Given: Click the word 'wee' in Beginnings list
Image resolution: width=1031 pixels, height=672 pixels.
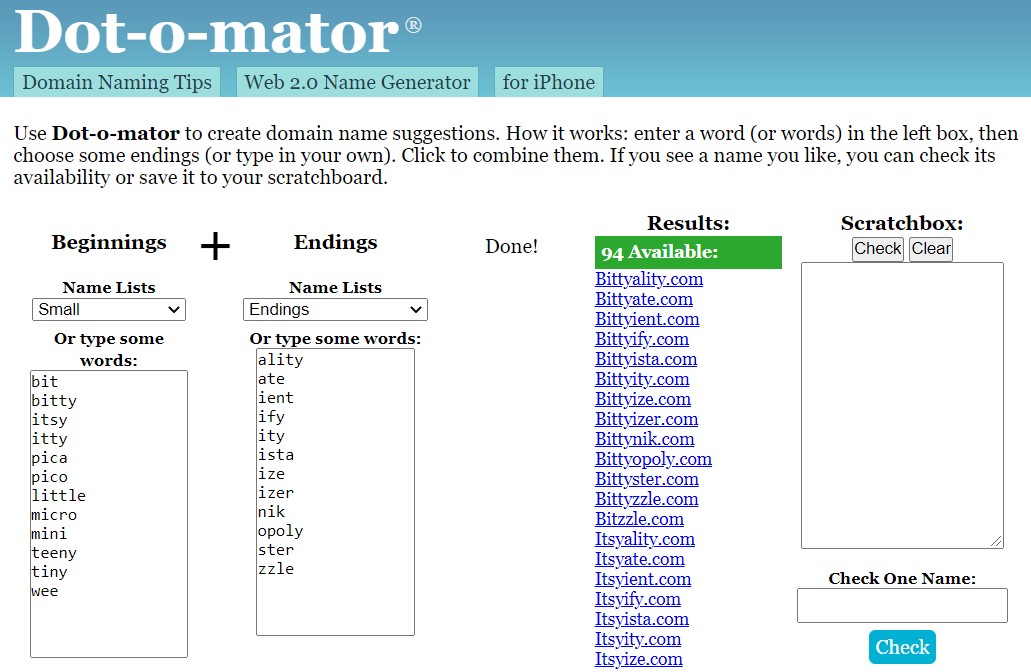Looking at the screenshot, I should pyautogui.click(x=45, y=592).
